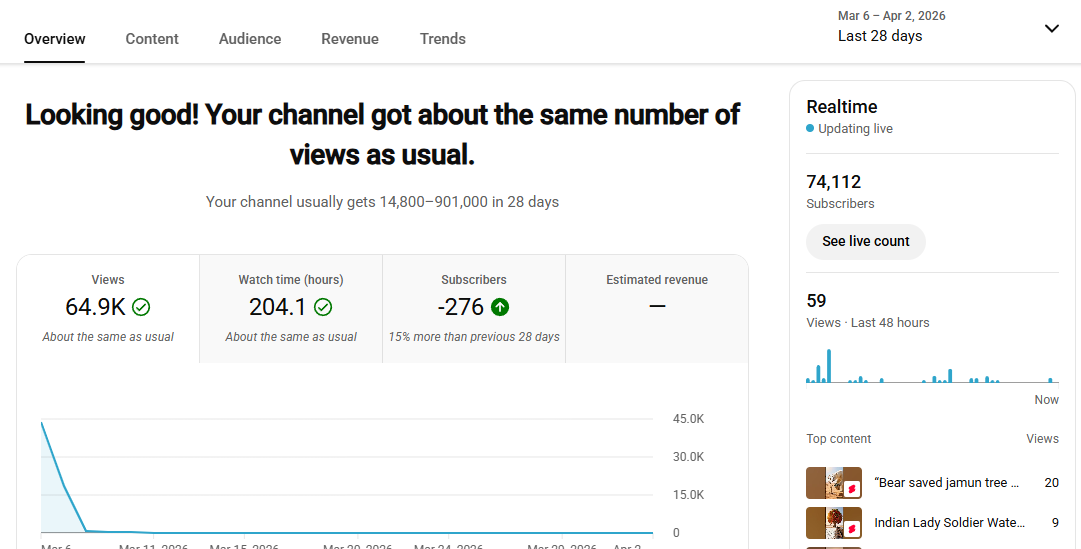Open the Audience tab
The height and width of the screenshot is (549, 1081).
coord(250,39)
